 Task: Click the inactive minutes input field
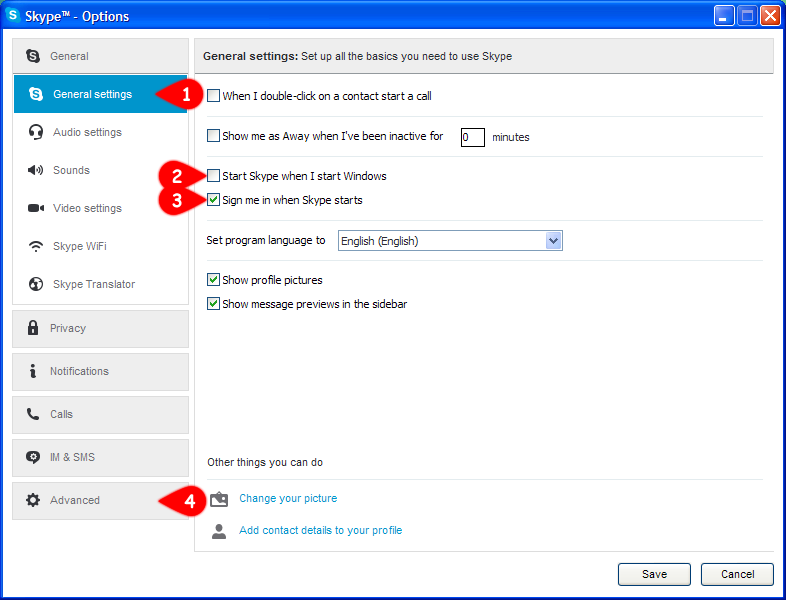[x=473, y=137]
